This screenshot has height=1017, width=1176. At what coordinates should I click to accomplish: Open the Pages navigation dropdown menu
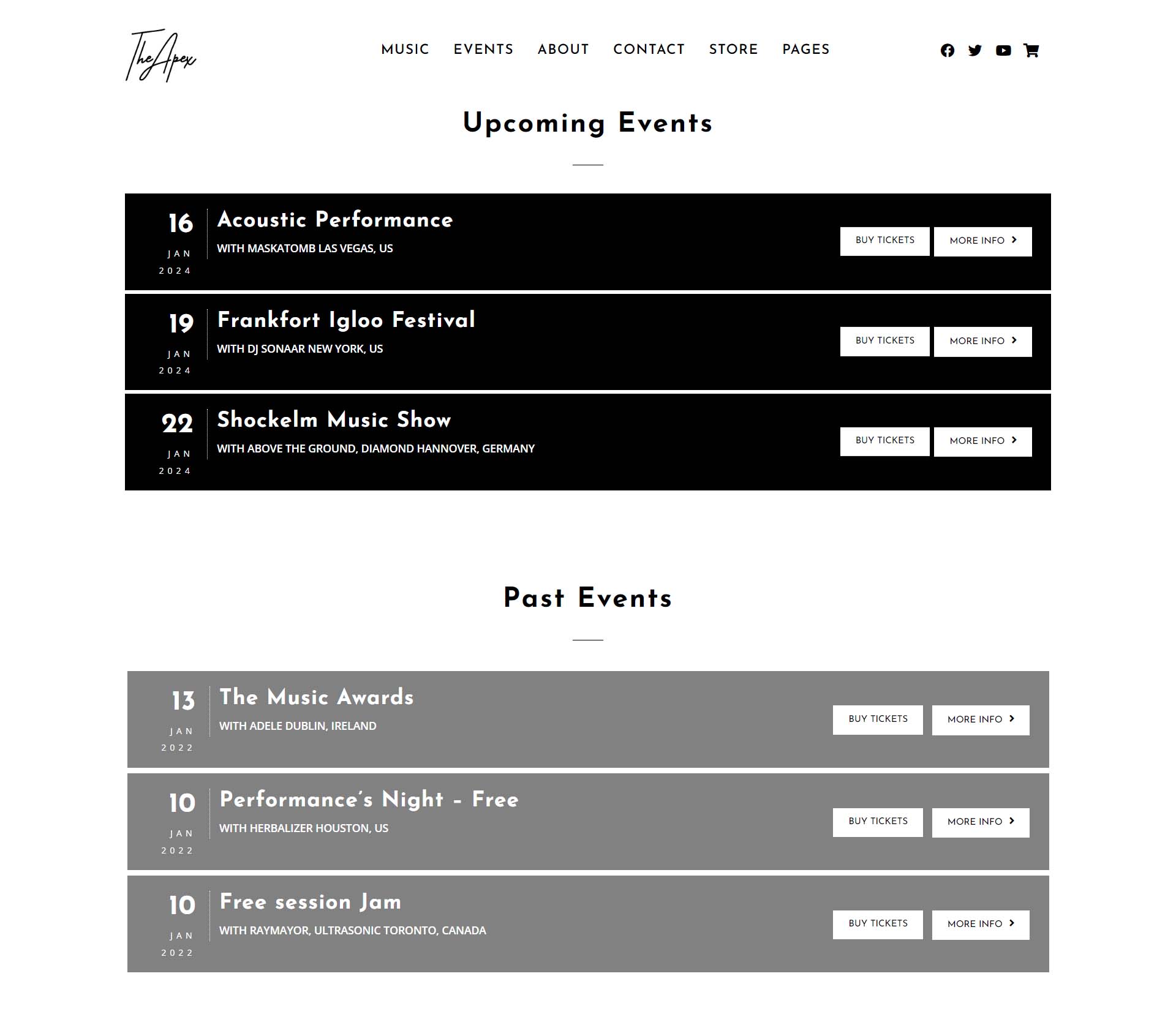pyautogui.click(x=805, y=50)
